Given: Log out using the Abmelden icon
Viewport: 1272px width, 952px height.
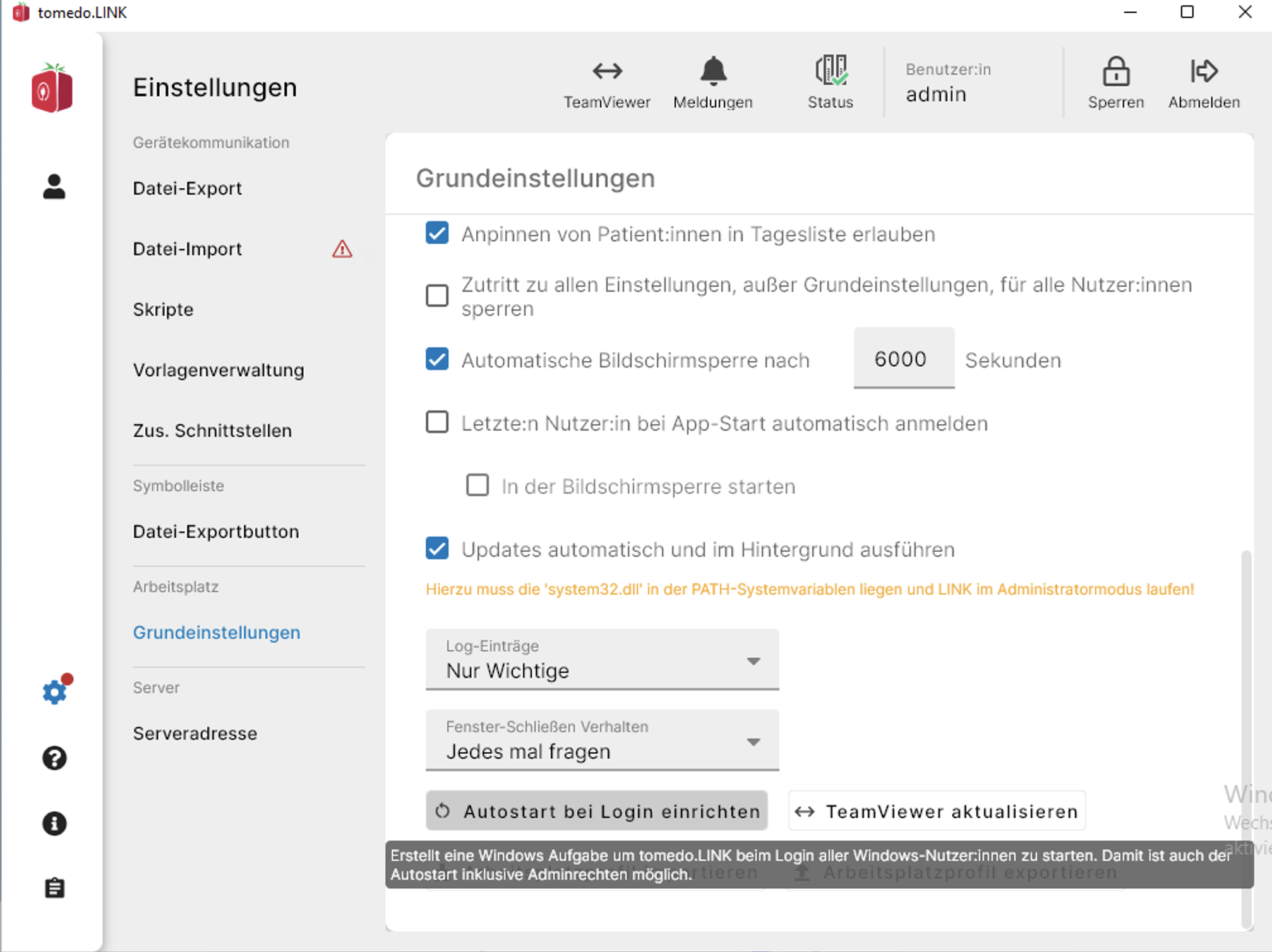Looking at the screenshot, I should click(x=1204, y=83).
